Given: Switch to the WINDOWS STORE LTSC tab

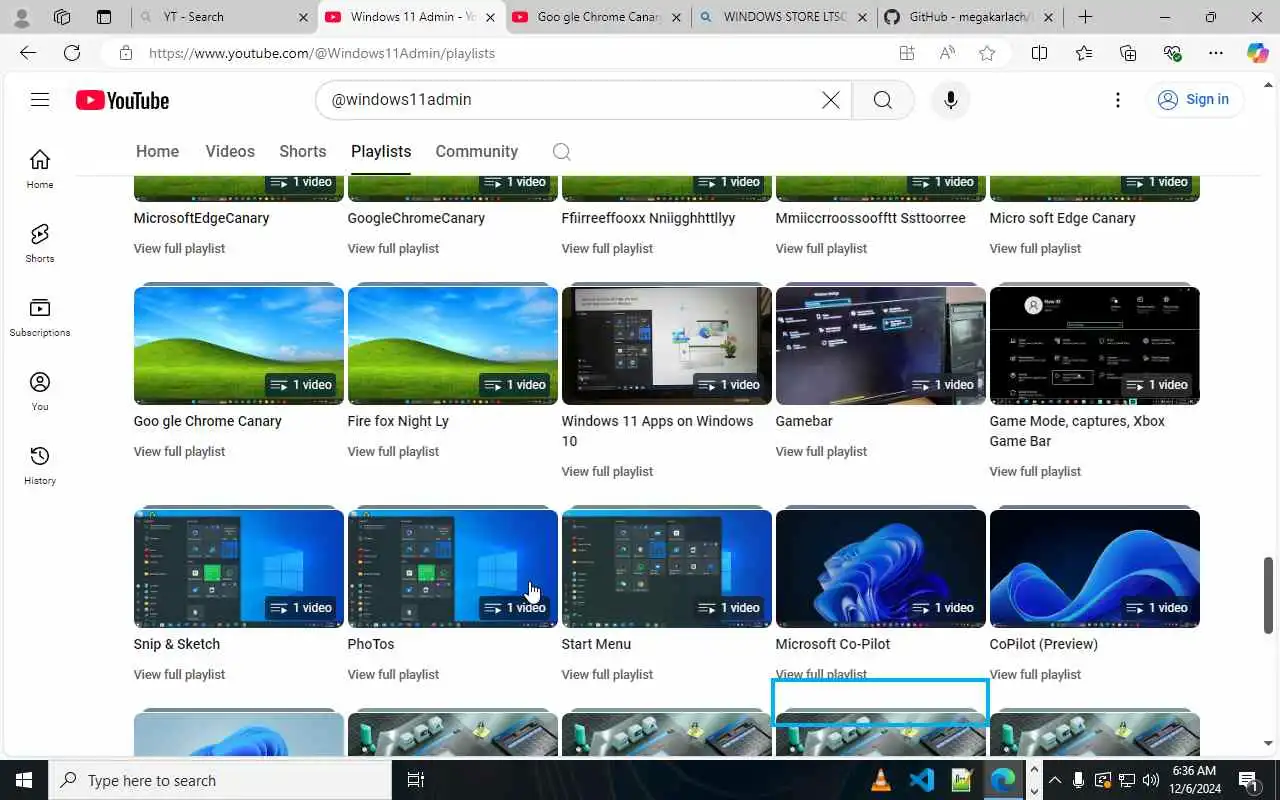Looking at the screenshot, I should [783, 17].
